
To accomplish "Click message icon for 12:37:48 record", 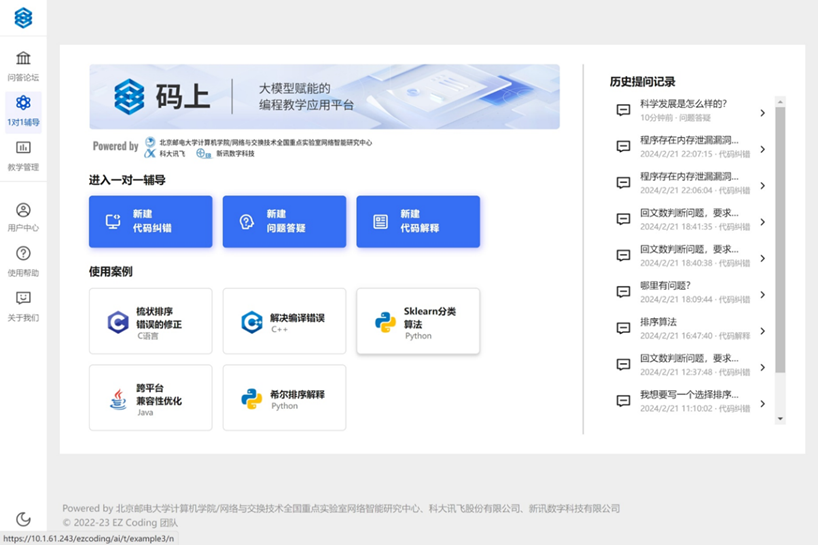I will pos(623,365).
